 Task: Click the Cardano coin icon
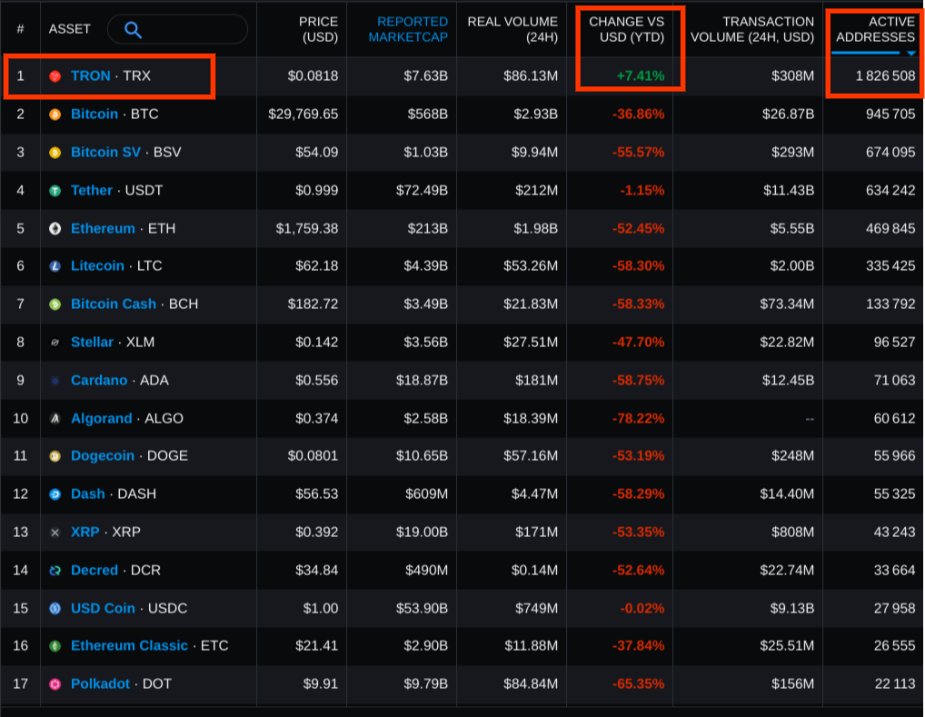55,381
